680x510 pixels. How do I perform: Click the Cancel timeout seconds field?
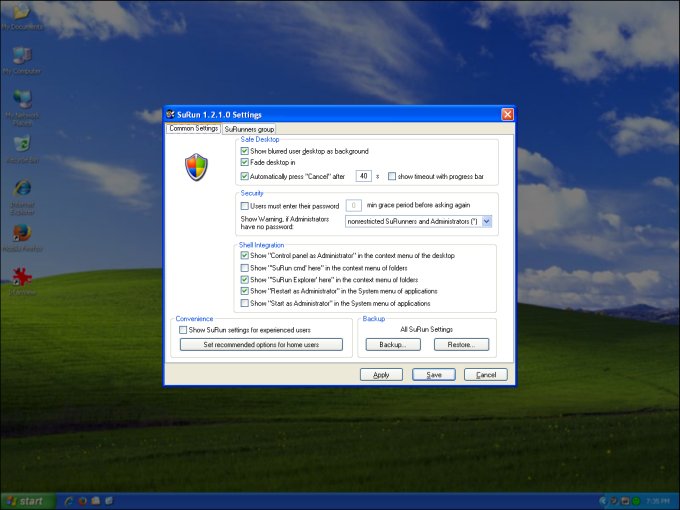(364, 176)
